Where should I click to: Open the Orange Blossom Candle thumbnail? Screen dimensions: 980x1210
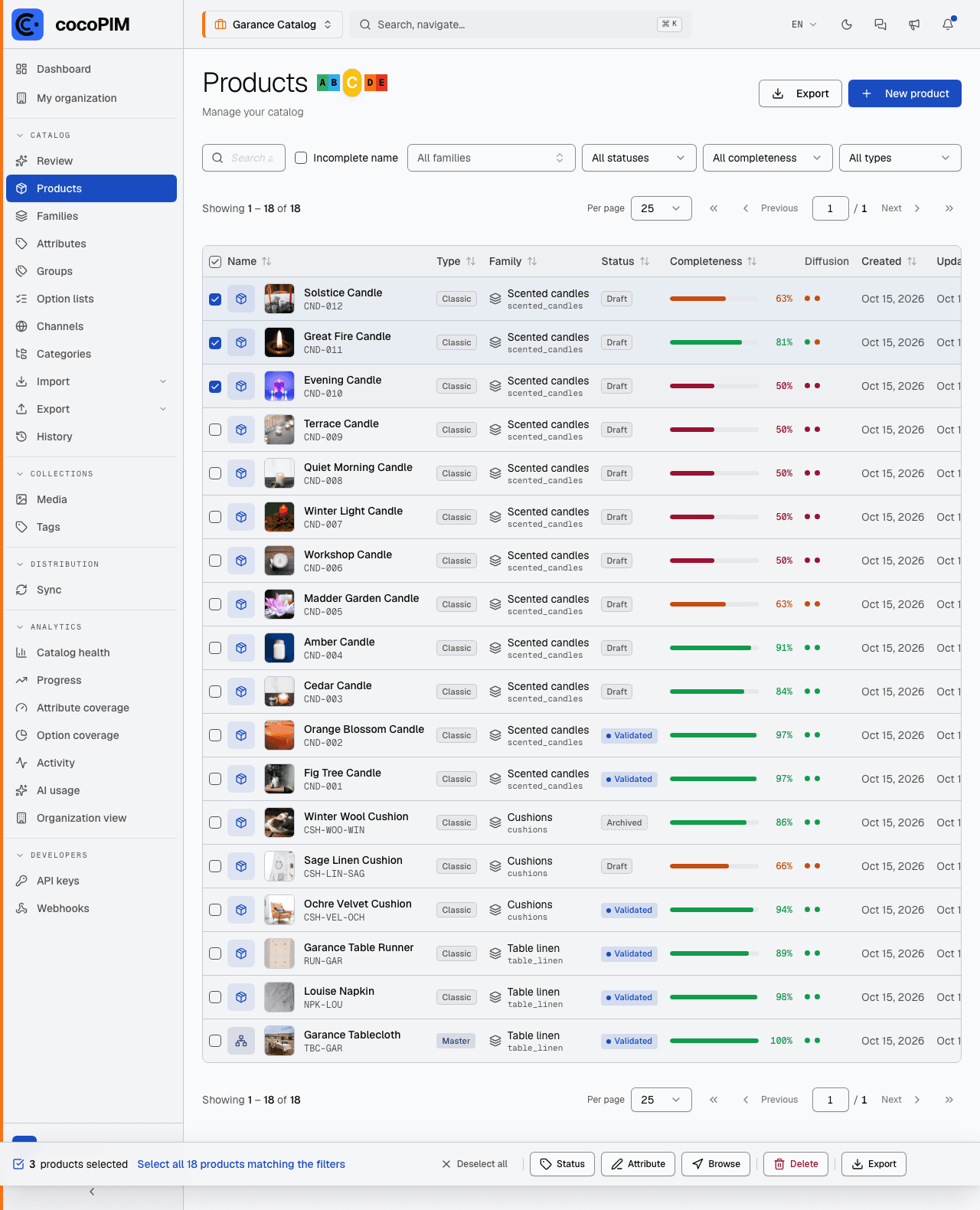(279, 735)
